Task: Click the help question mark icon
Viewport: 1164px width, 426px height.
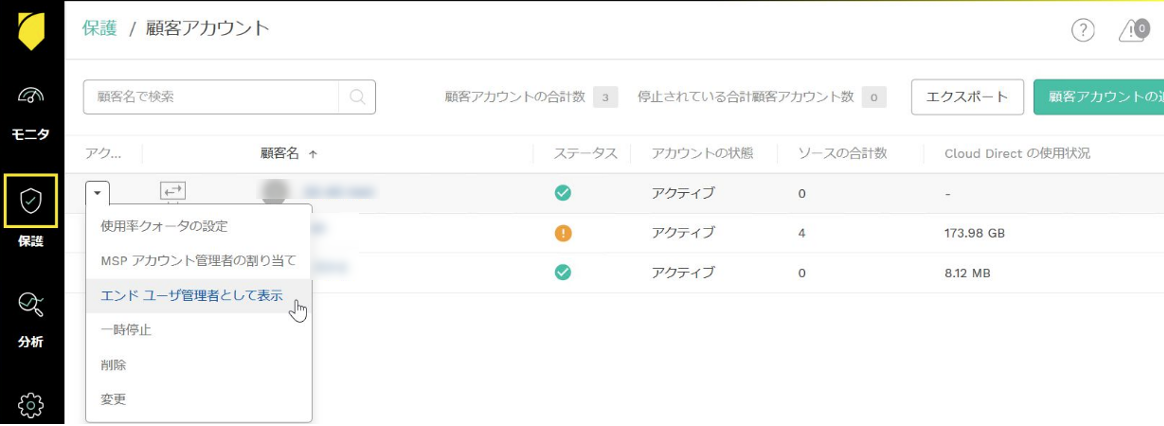Action: pyautogui.click(x=1082, y=30)
